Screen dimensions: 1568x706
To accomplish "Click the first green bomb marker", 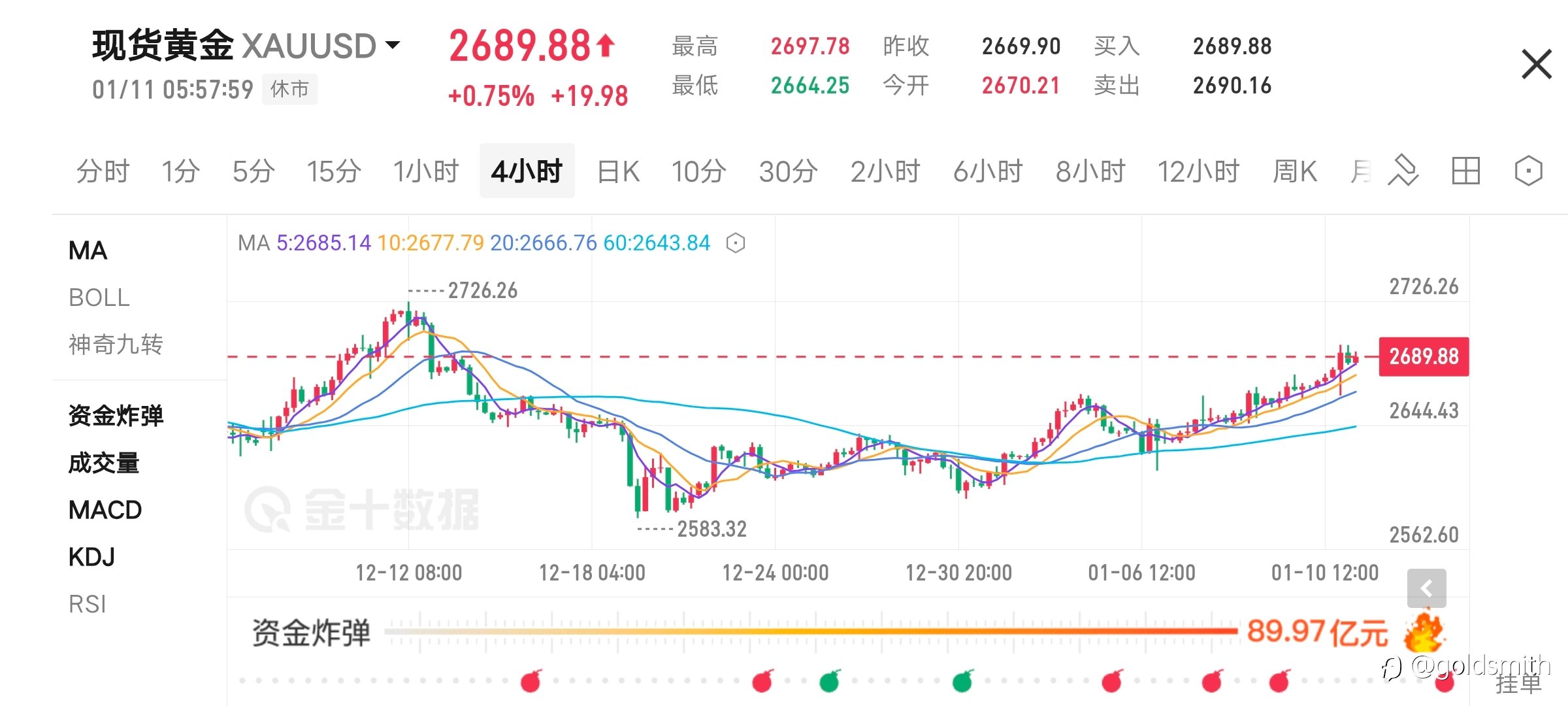I will click(830, 681).
